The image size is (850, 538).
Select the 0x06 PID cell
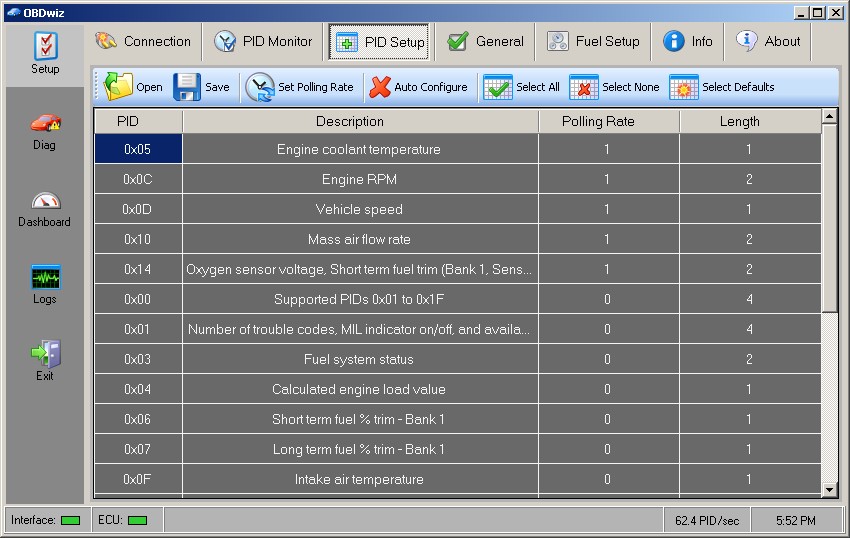tap(138, 419)
